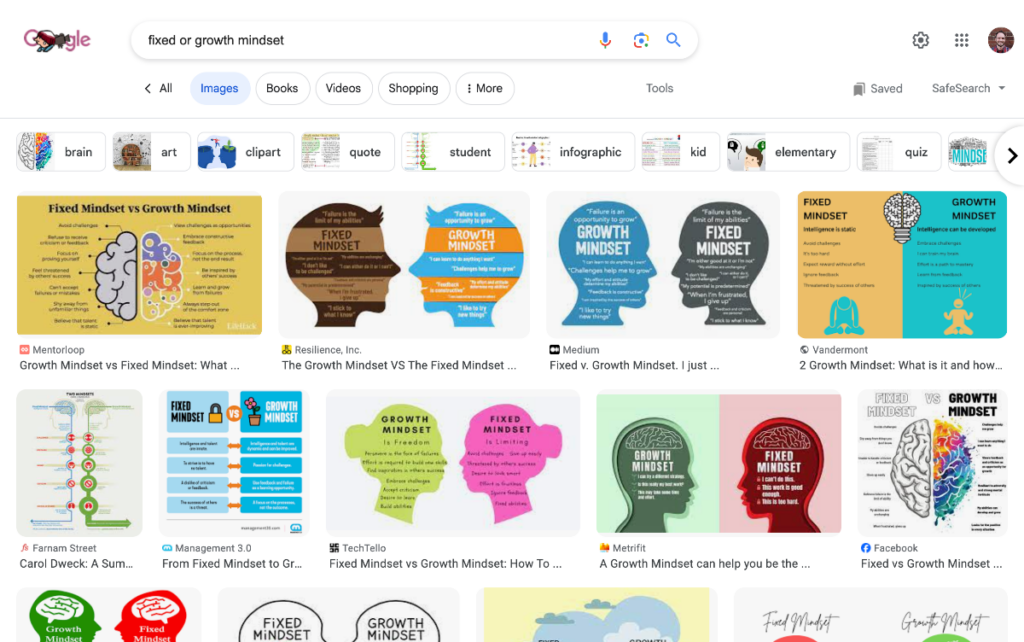
Task: Select the Images tab
Action: (219, 88)
